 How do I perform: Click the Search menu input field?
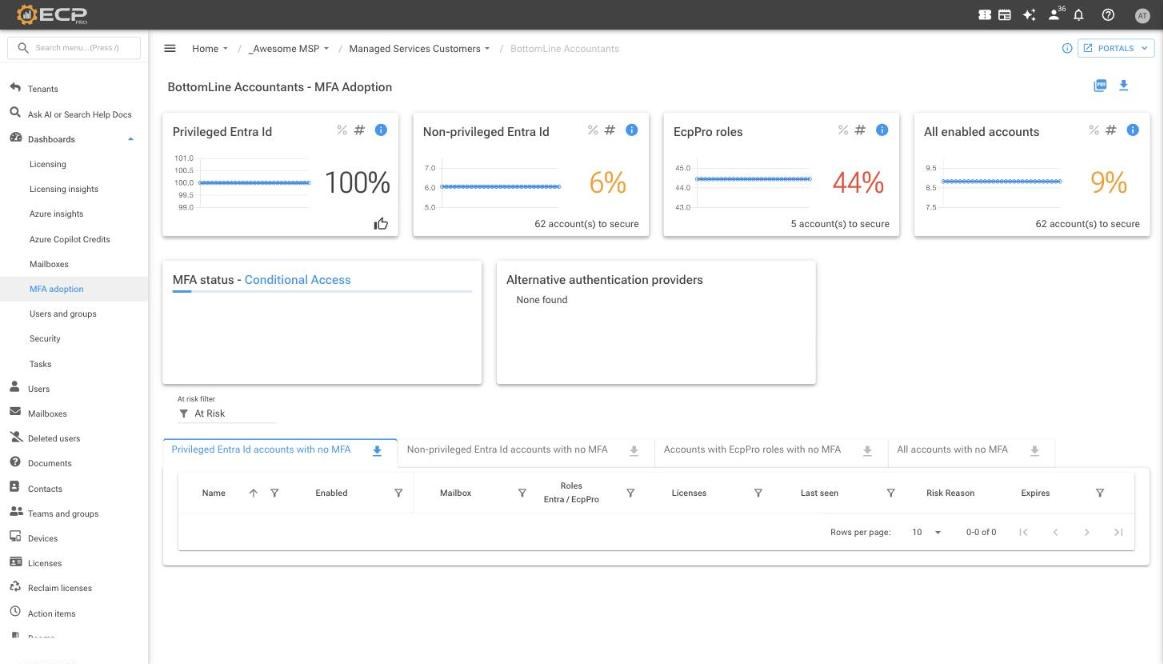[74, 47]
